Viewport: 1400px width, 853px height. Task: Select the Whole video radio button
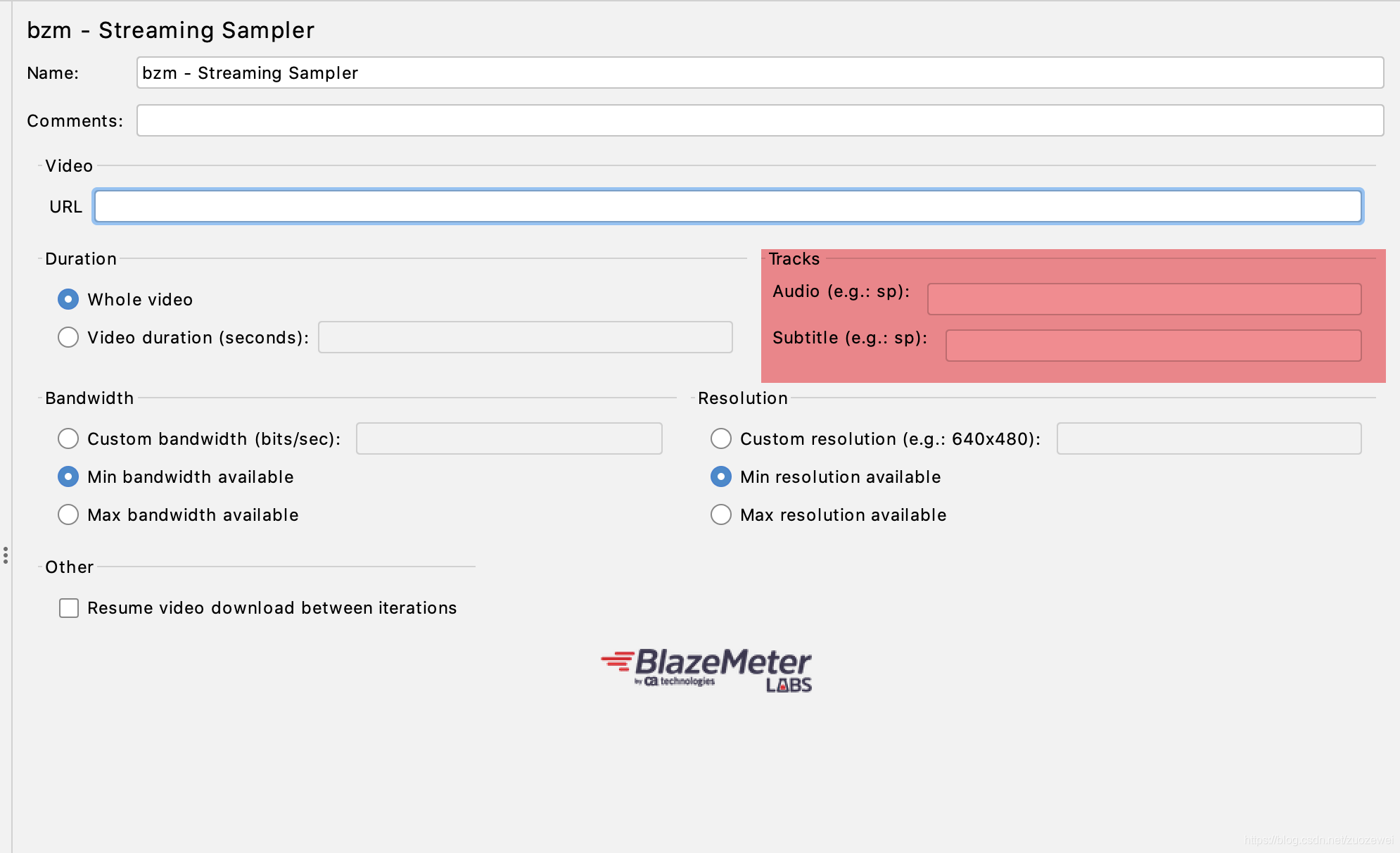(x=68, y=299)
